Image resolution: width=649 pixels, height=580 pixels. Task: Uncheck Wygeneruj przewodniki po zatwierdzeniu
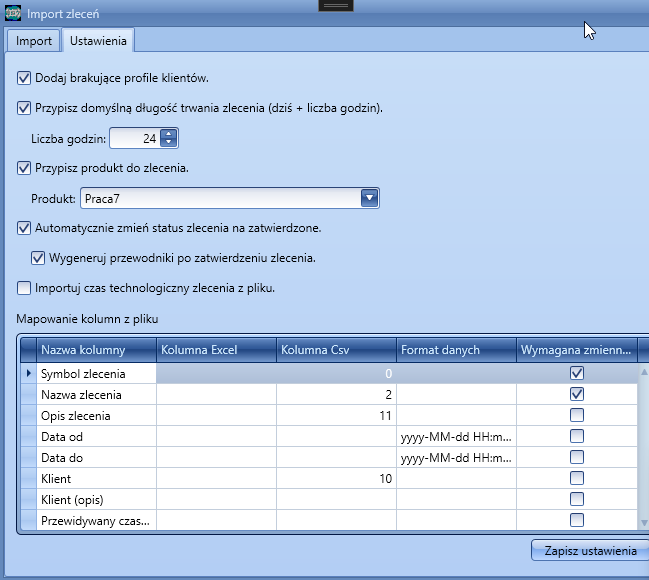coord(39,258)
